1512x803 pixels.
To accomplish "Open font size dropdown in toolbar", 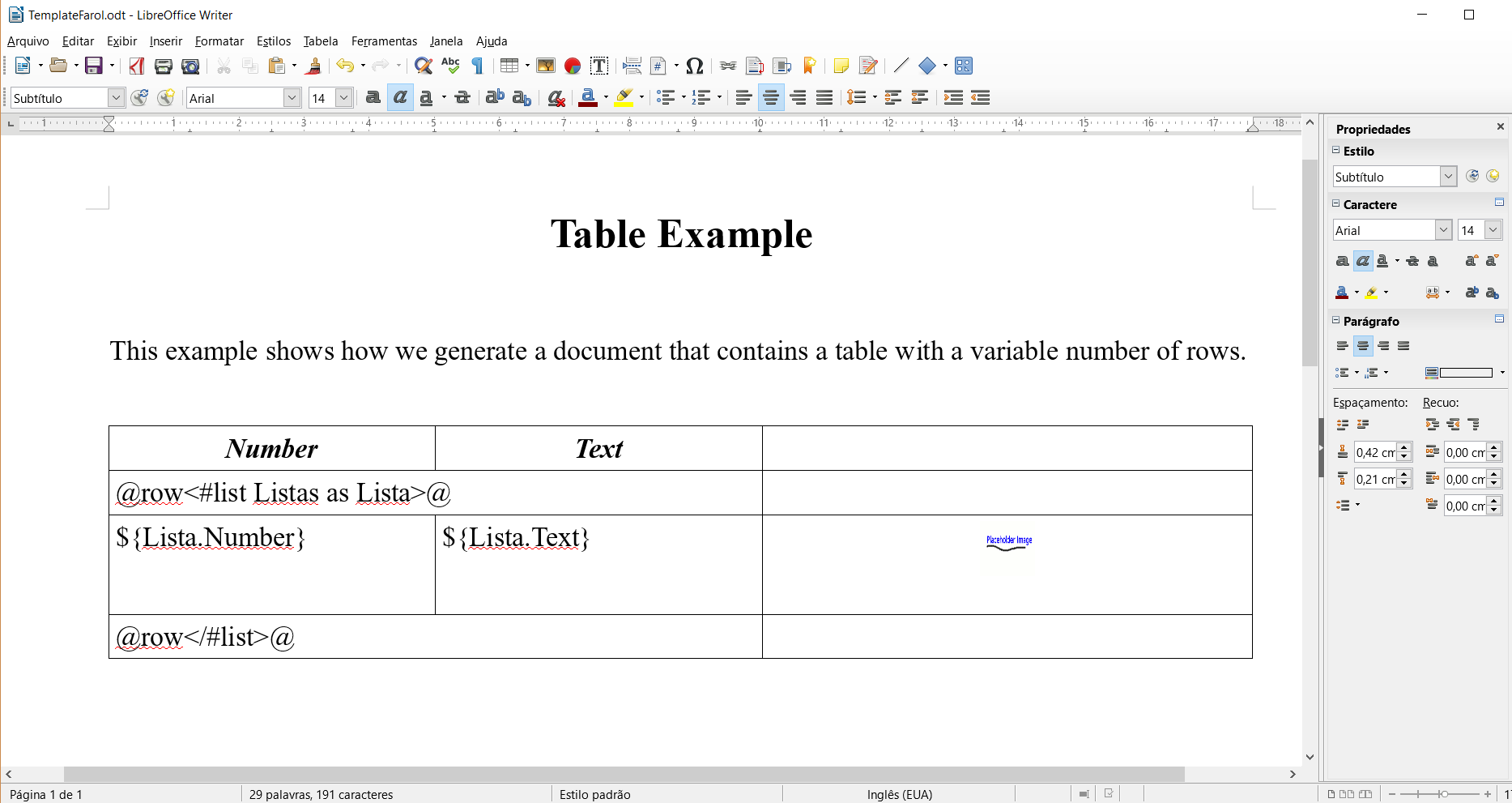I will coord(344,98).
